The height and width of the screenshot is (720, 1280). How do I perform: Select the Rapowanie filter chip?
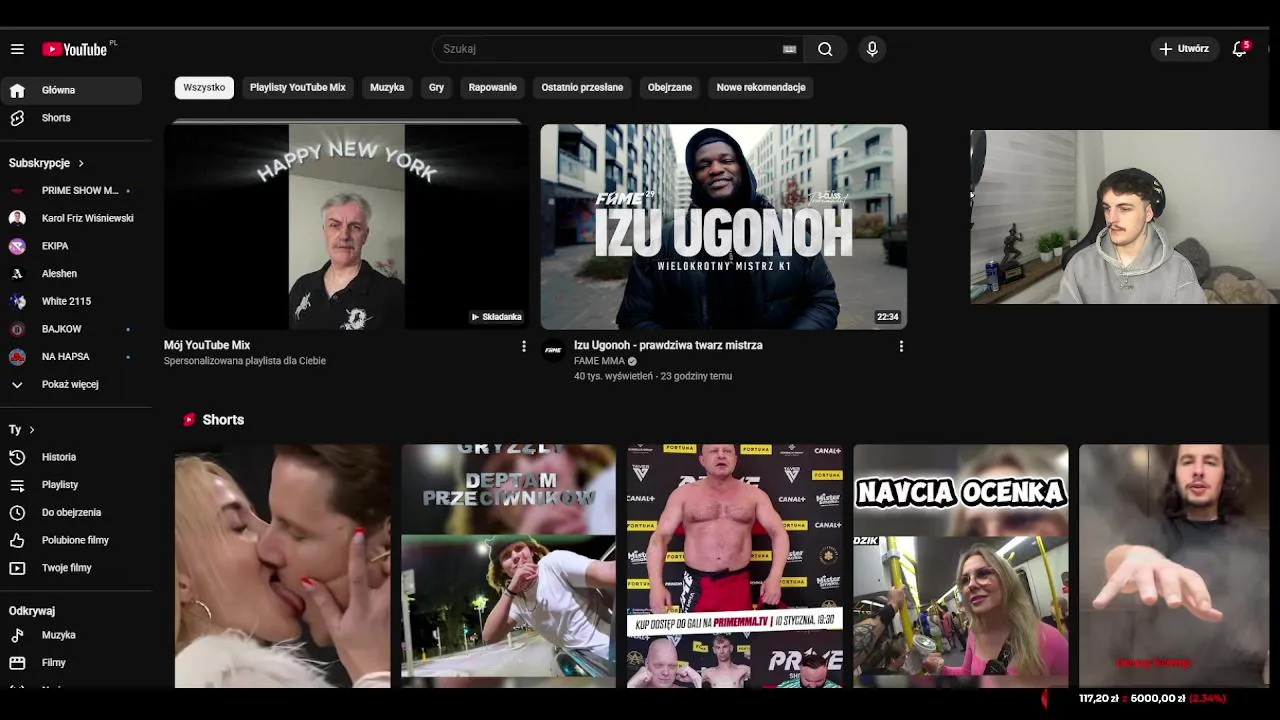coord(493,88)
